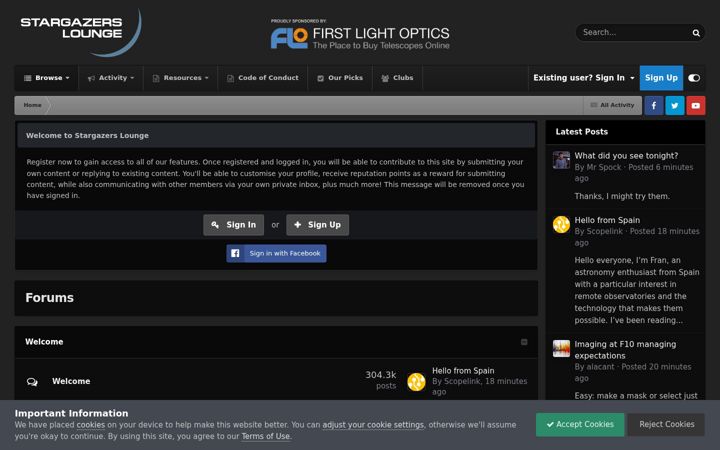The height and width of the screenshot is (450, 720).
Task: Collapse the Welcome forum category
Action: [x=524, y=342]
